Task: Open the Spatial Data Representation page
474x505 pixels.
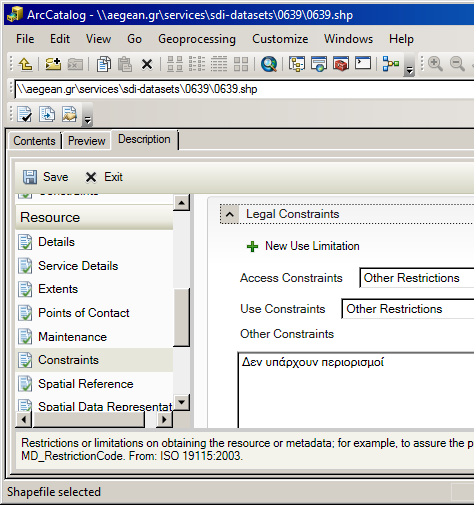Action: (94, 406)
